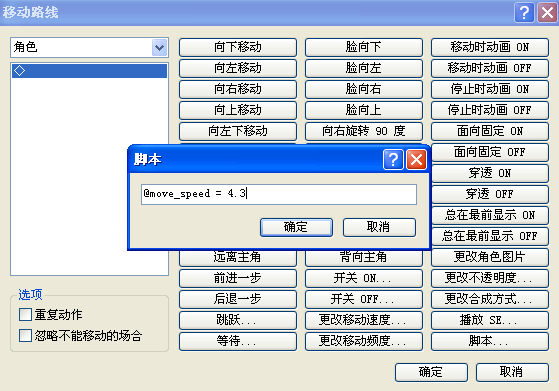Screen dimensions: 559x391
Task: Click the 前进一步 button
Action: click(238, 278)
